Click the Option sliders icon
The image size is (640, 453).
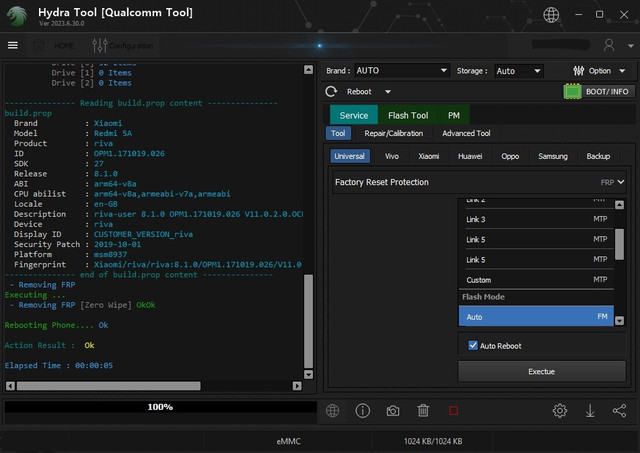point(578,71)
